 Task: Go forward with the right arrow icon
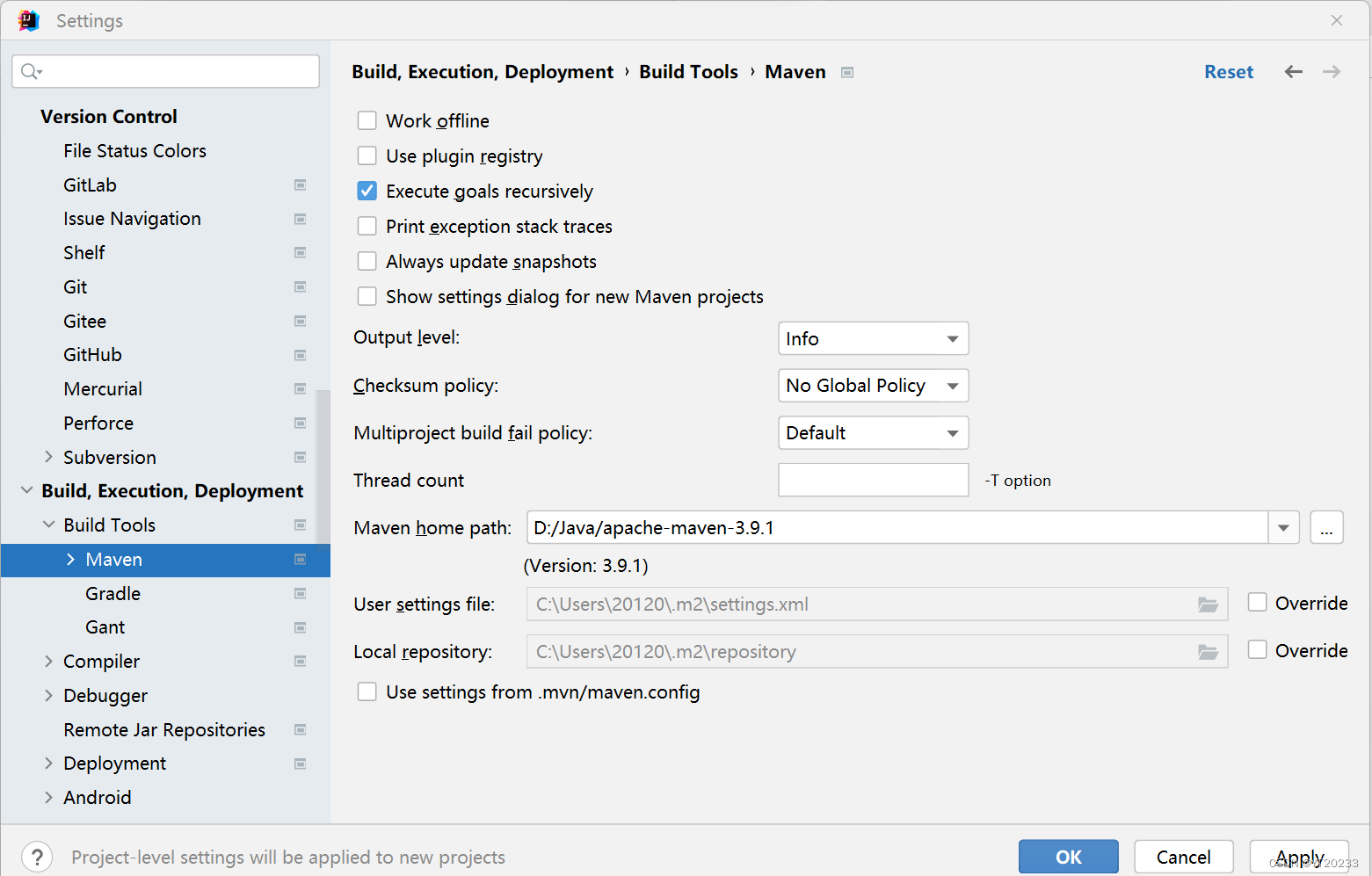1332,72
